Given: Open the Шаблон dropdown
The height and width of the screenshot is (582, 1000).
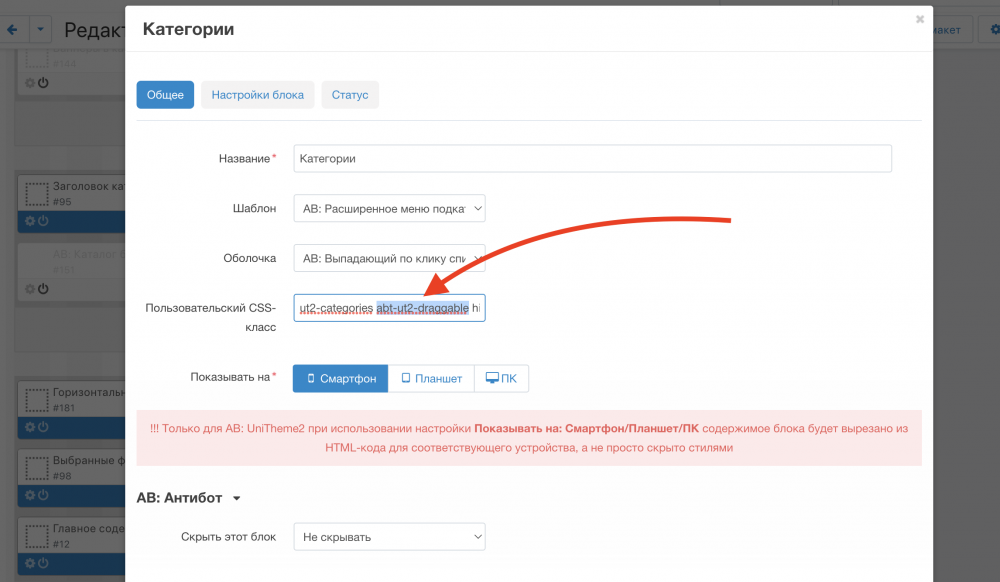Looking at the screenshot, I should pyautogui.click(x=389, y=209).
